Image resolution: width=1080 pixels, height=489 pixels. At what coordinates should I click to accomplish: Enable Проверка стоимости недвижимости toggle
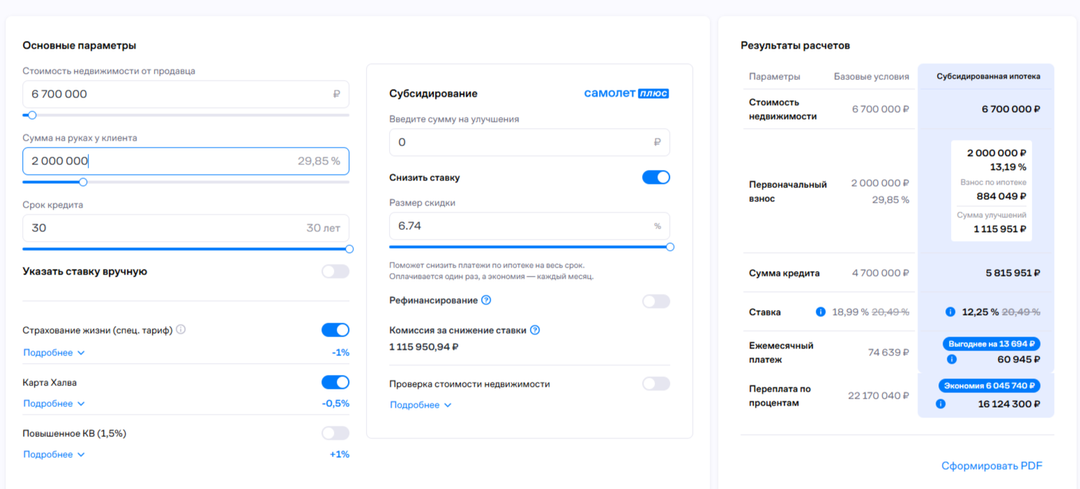(656, 384)
